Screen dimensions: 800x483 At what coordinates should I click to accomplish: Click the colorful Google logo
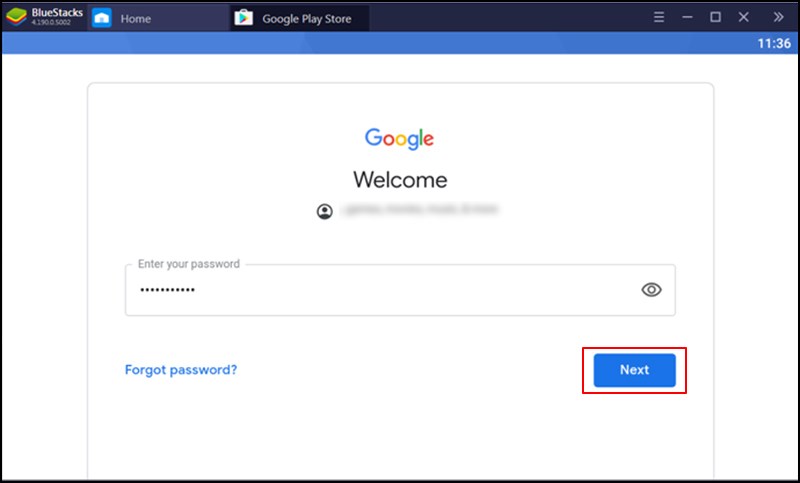(x=399, y=139)
